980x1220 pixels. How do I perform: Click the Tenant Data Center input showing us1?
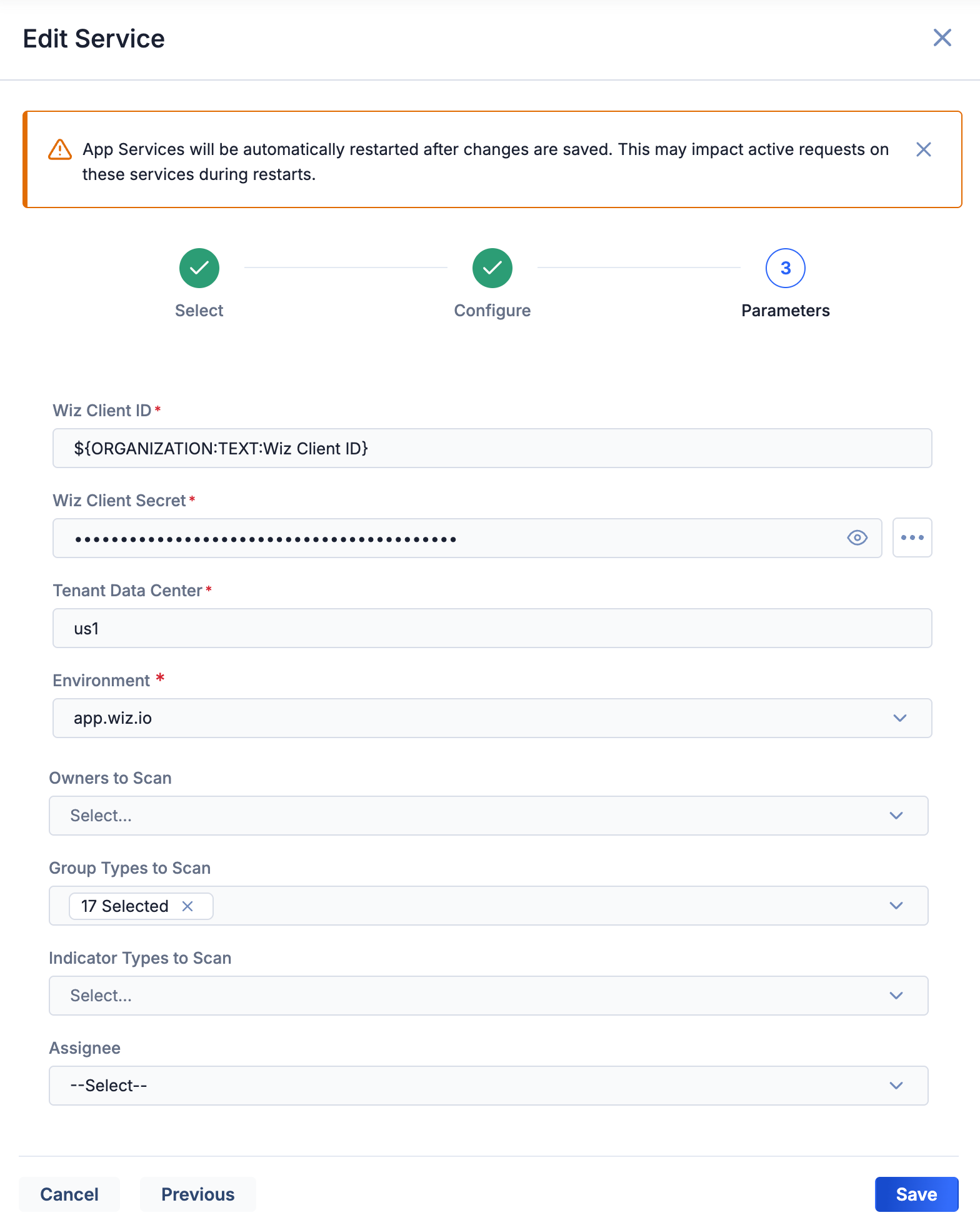click(x=492, y=628)
